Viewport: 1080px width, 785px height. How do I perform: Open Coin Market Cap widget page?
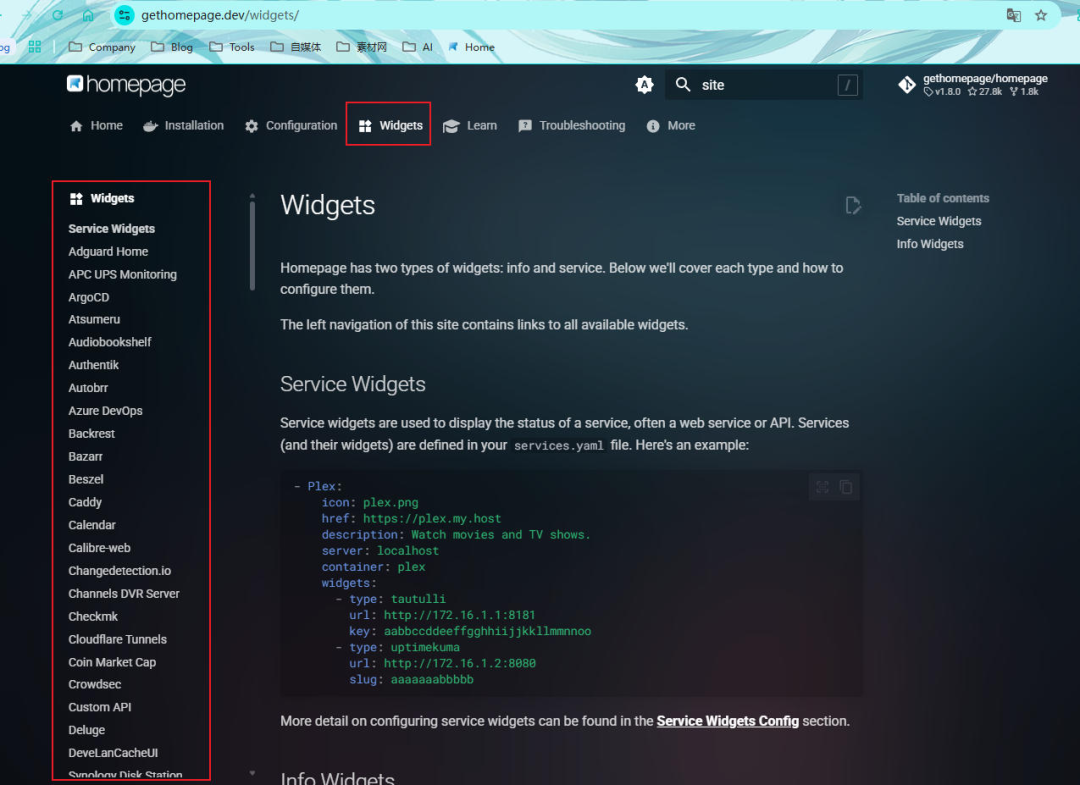pos(112,662)
